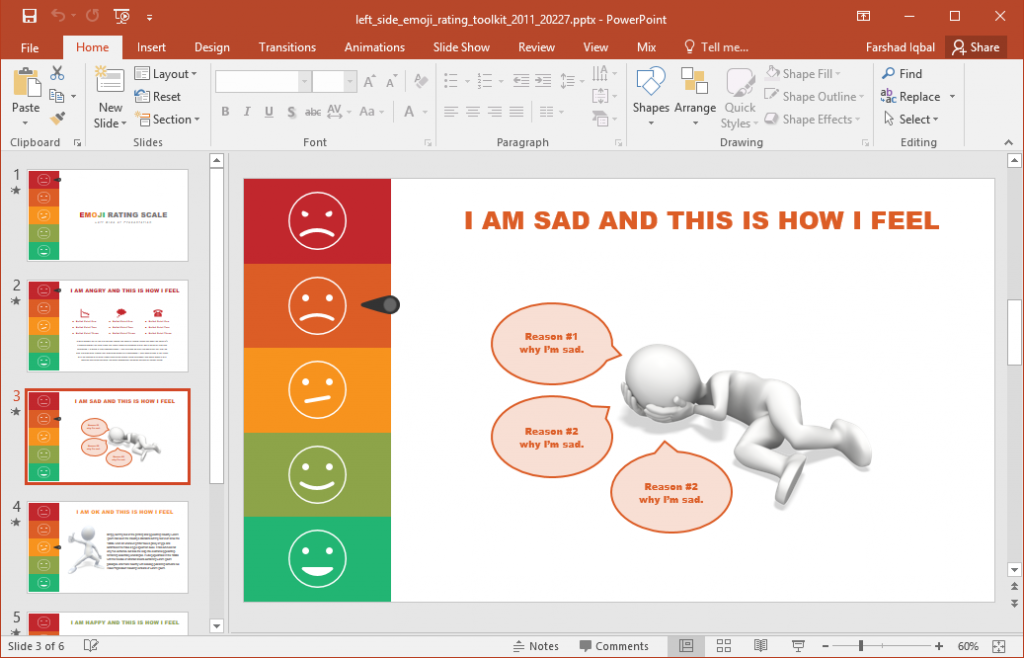Click the Tell me search box
This screenshot has height=658, width=1024.
point(716,47)
